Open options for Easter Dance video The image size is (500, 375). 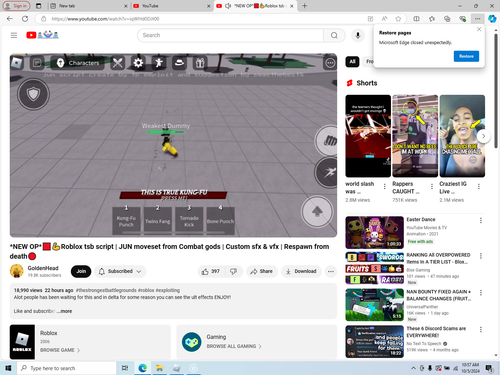[x=481, y=220]
